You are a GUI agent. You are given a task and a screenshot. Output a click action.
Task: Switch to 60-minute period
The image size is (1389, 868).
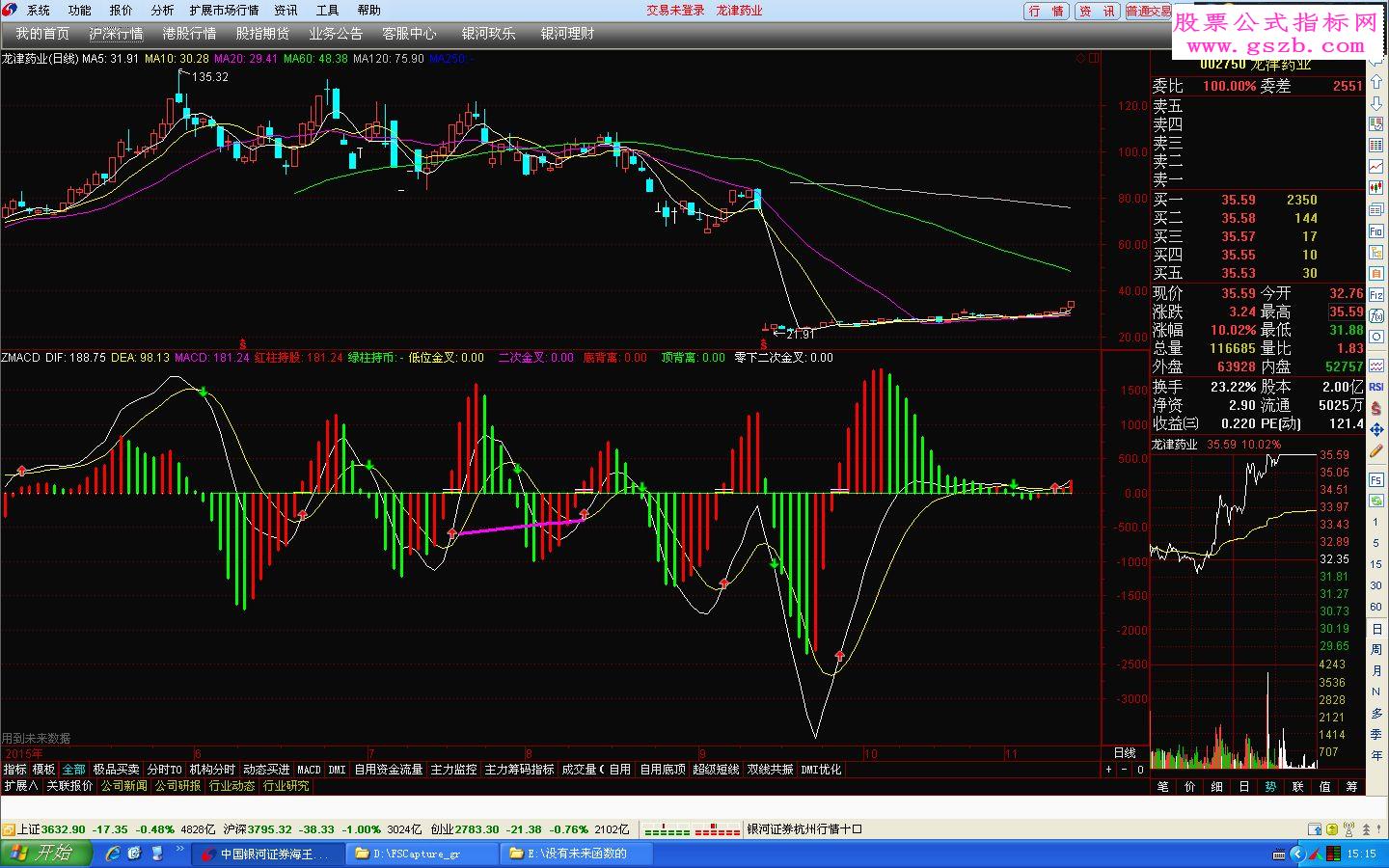pos(1376,607)
